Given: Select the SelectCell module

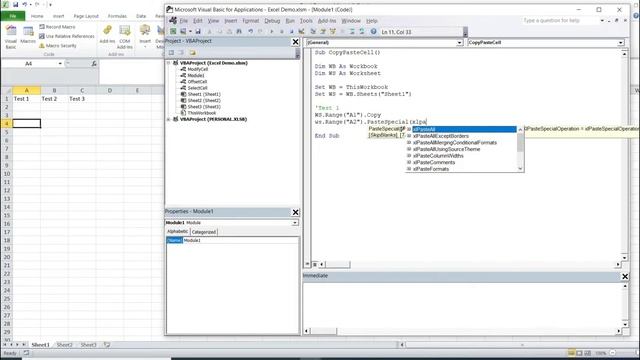Looking at the screenshot, I should point(197,88).
